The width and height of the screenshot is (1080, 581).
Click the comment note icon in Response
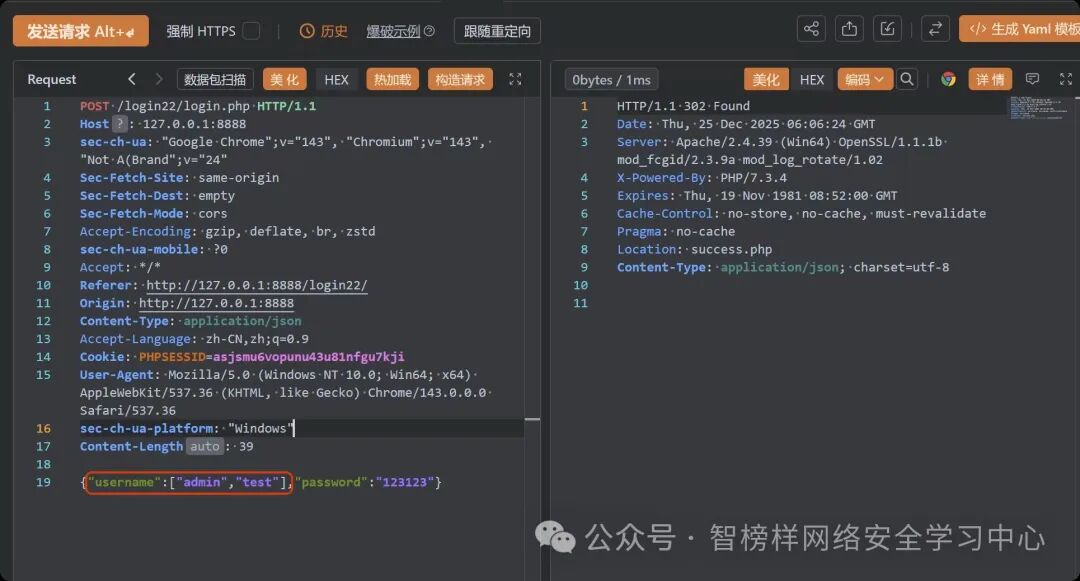[1032, 79]
